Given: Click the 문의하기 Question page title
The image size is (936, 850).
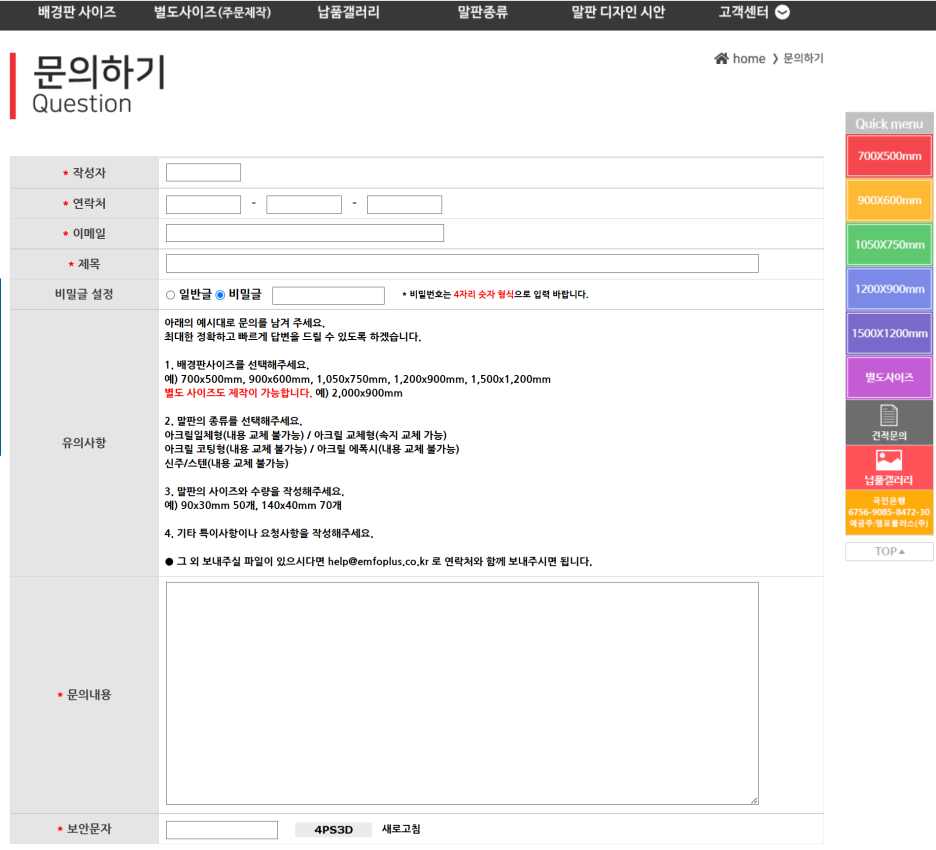Looking at the screenshot, I should pyautogui.click(x=98, y=85).
